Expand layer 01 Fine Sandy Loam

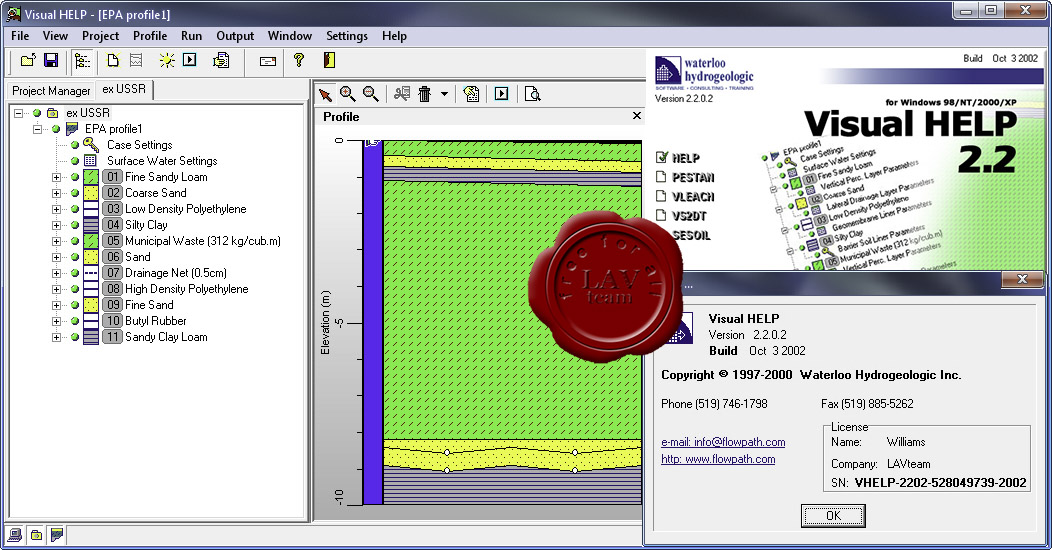(x=56, y=177)
